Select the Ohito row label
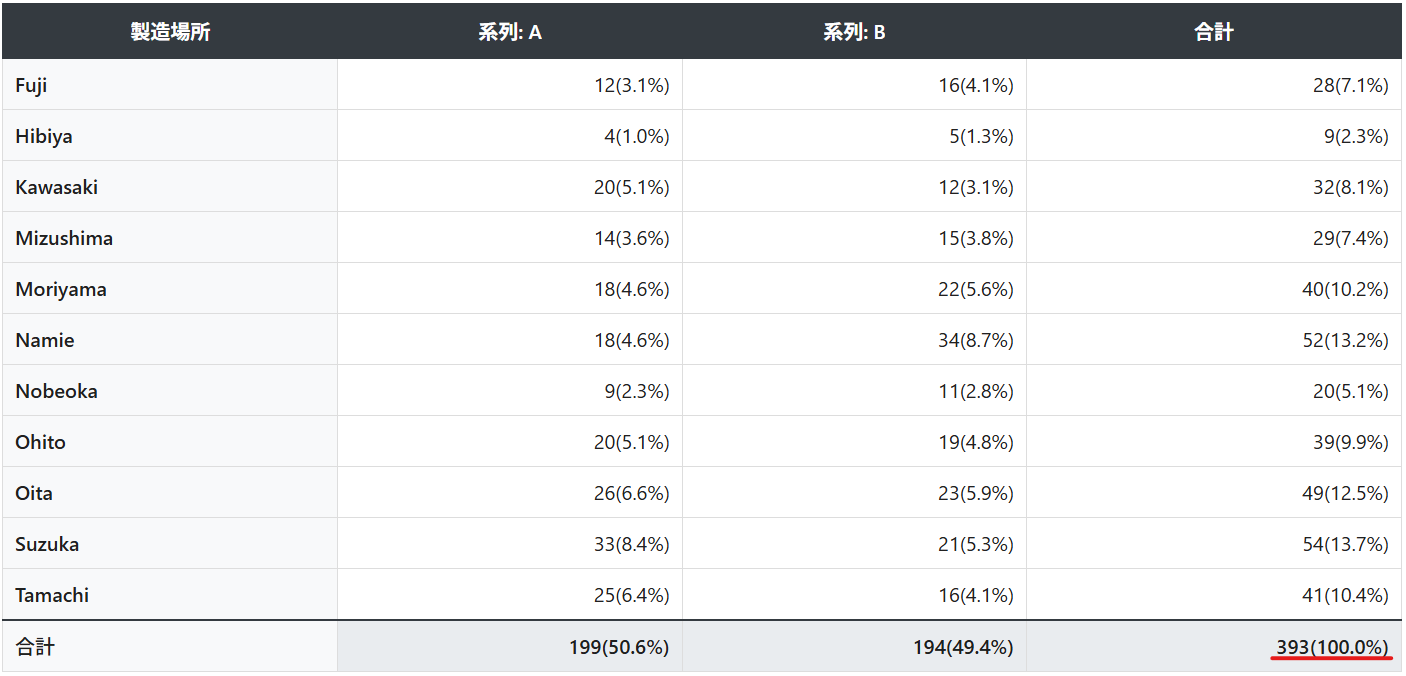1406x676 pixels. (41, 442)
